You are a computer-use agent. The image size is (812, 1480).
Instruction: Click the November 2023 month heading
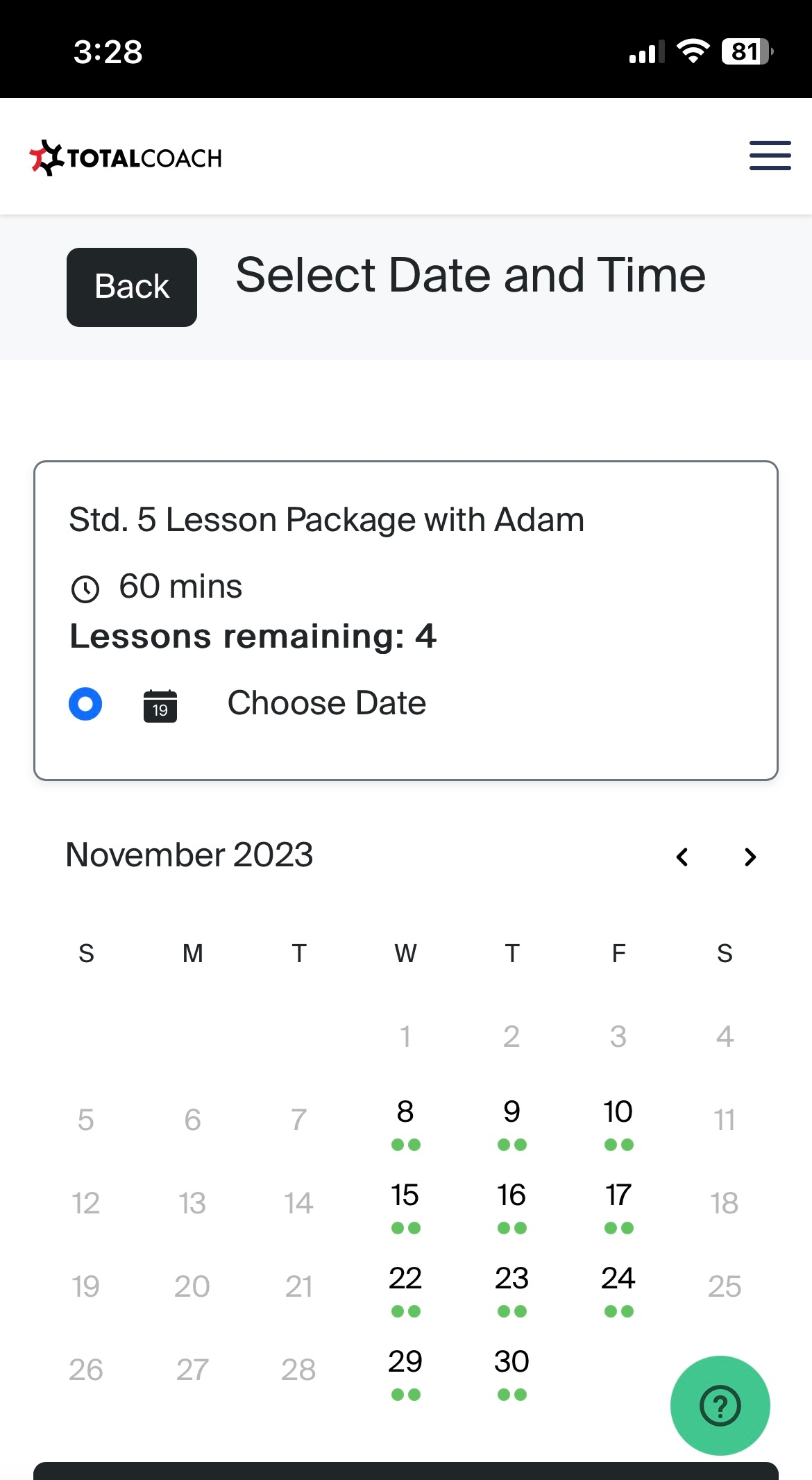pyautogui.click(x=189, y=855)
